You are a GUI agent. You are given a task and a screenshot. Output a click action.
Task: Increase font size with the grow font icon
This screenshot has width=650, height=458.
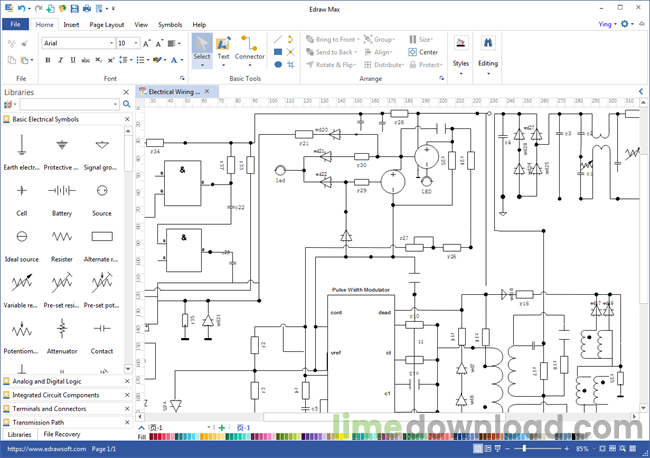click(147, 43)
